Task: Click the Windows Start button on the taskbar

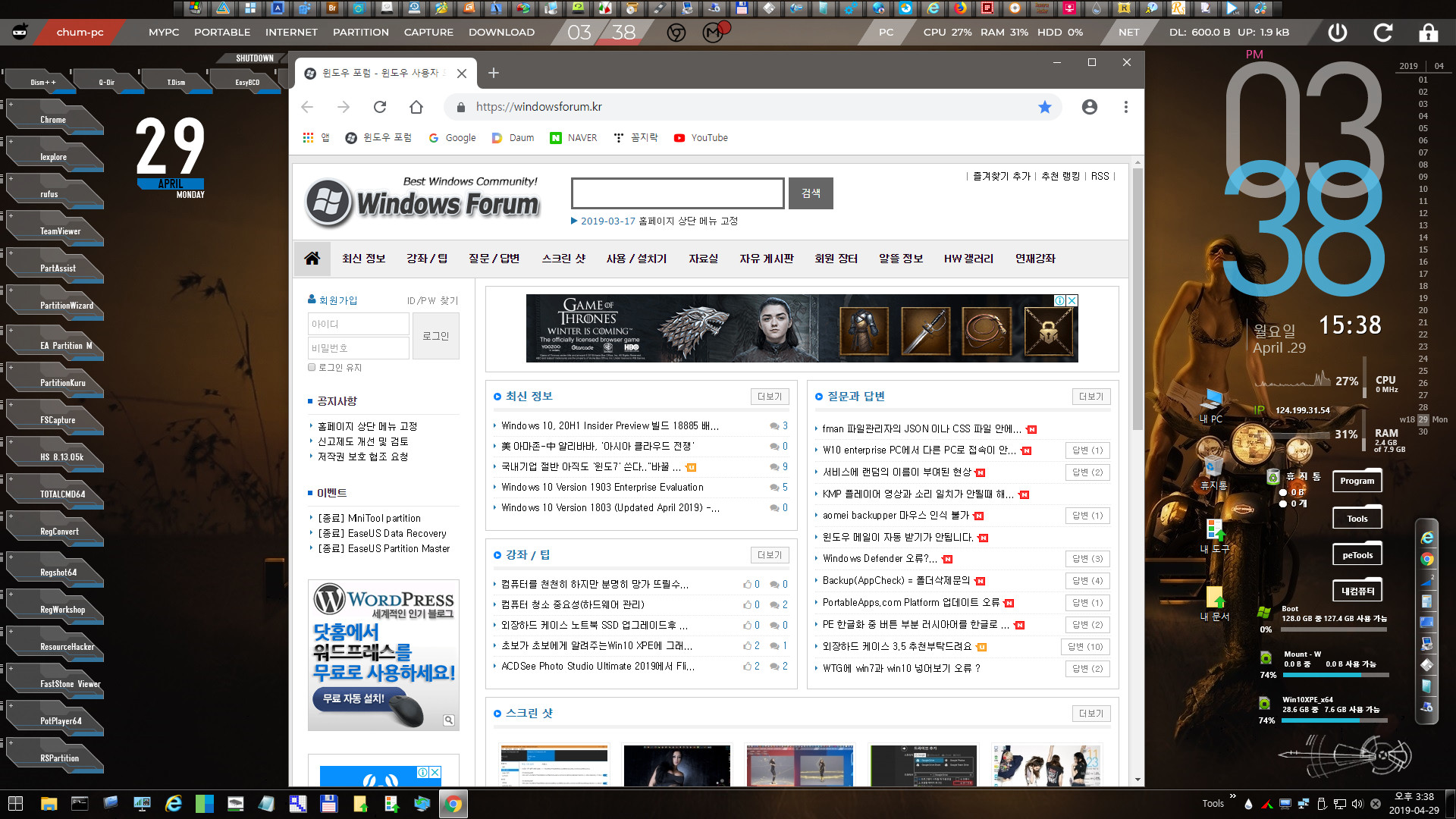Action: [x=15, y=804]
